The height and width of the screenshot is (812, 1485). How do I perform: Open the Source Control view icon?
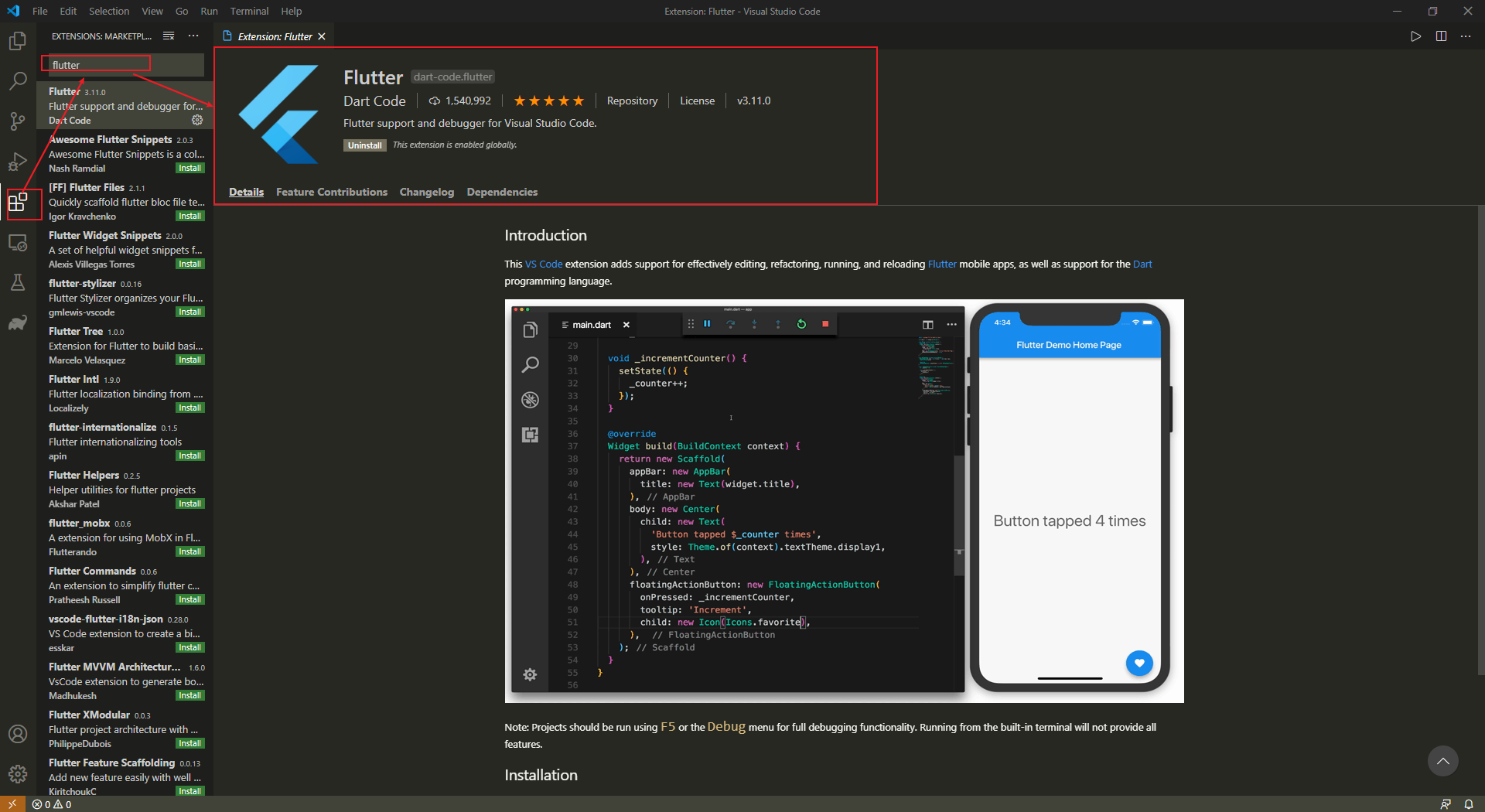[x=18, y=121]
